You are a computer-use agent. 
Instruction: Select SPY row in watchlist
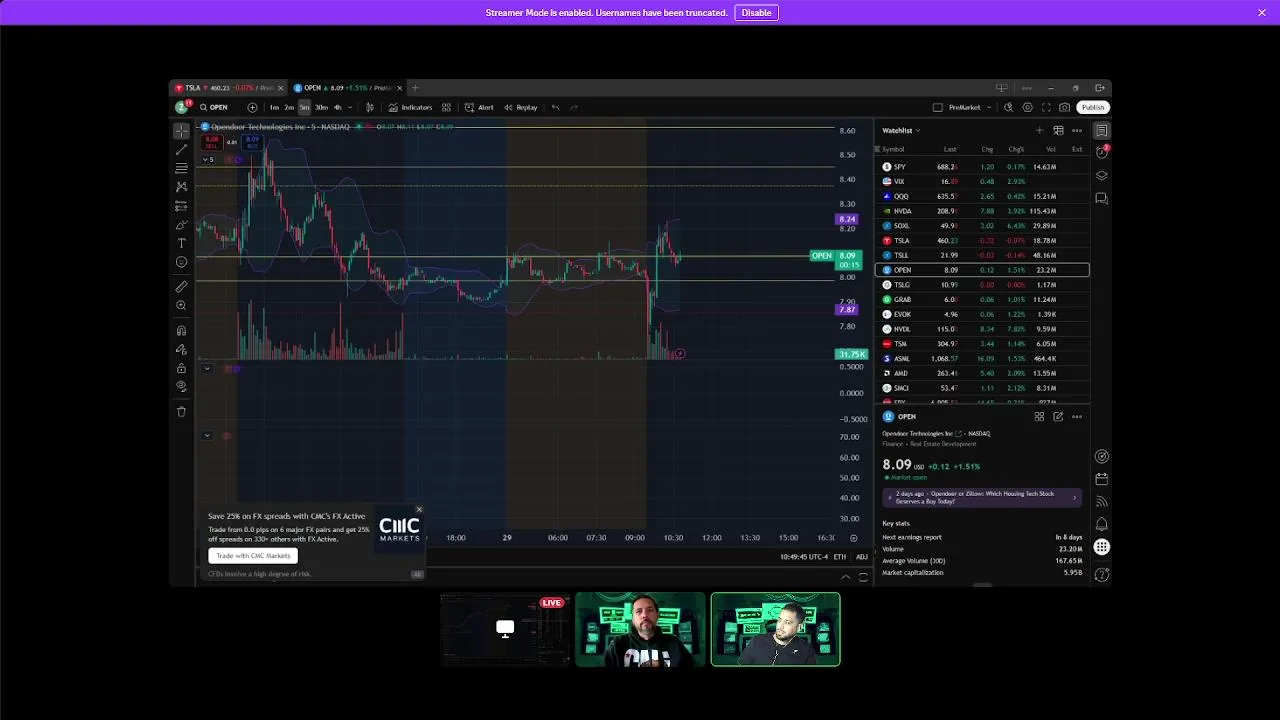pos(982,167)
